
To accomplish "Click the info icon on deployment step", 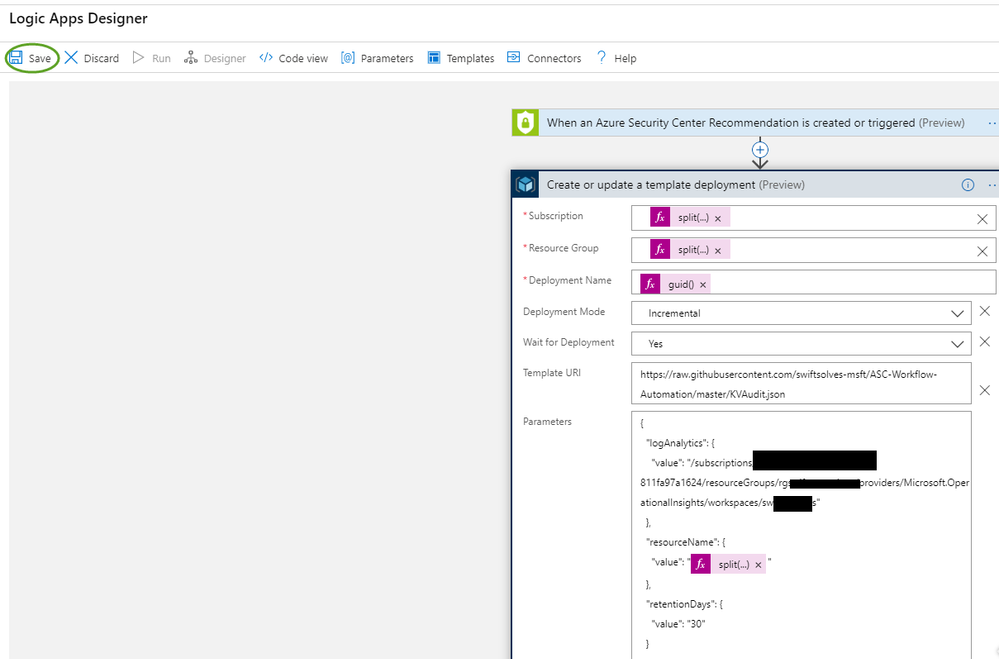I will (x=968, y=185).
